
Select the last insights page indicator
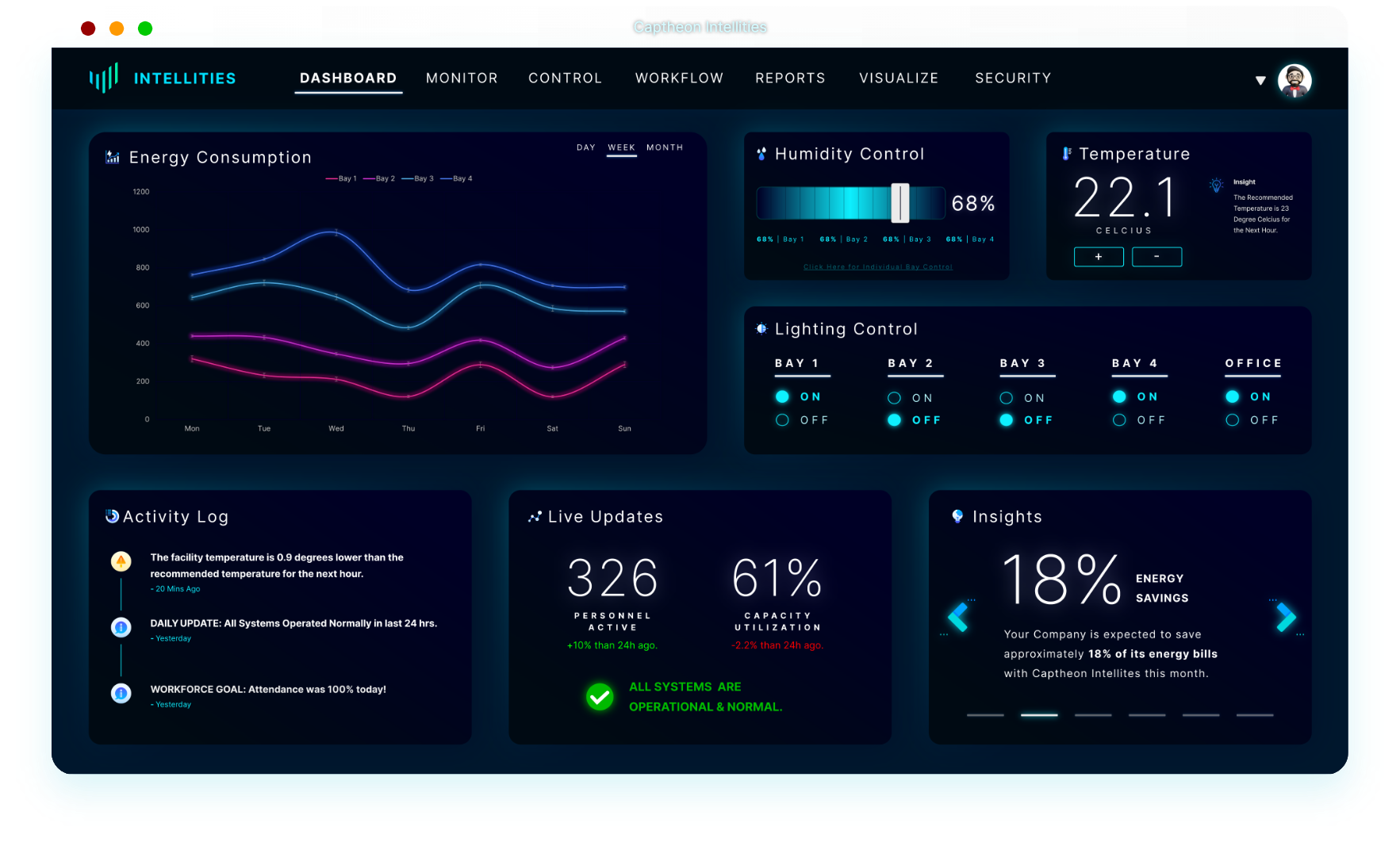click(x=1255, y=715)
